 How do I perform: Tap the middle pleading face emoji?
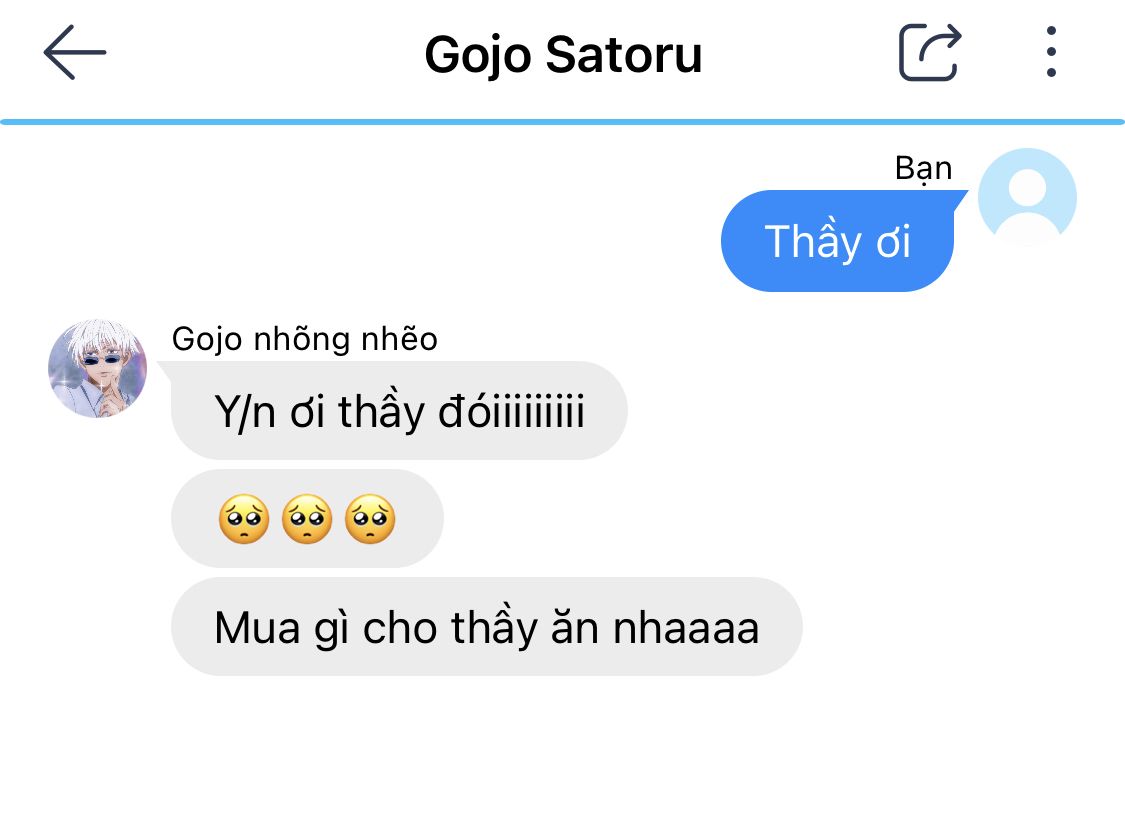pos(307,519)
